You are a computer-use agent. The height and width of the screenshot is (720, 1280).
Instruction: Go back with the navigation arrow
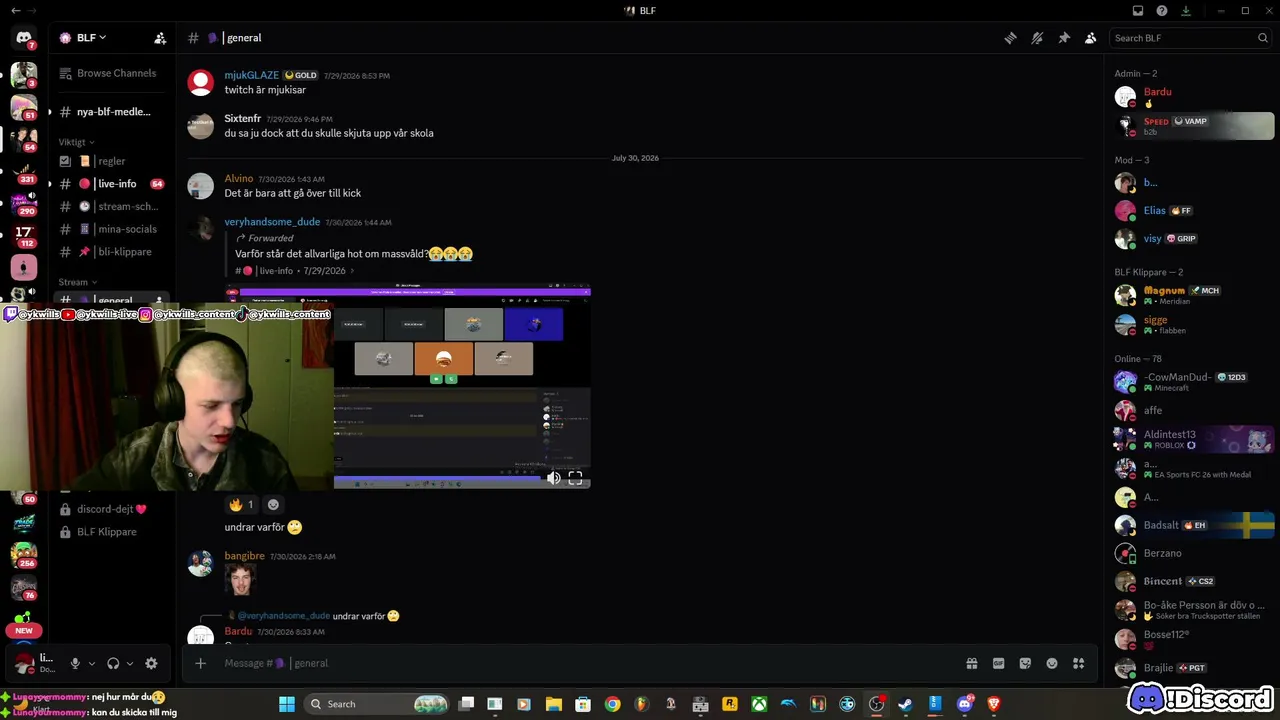(x=15, y=11)
